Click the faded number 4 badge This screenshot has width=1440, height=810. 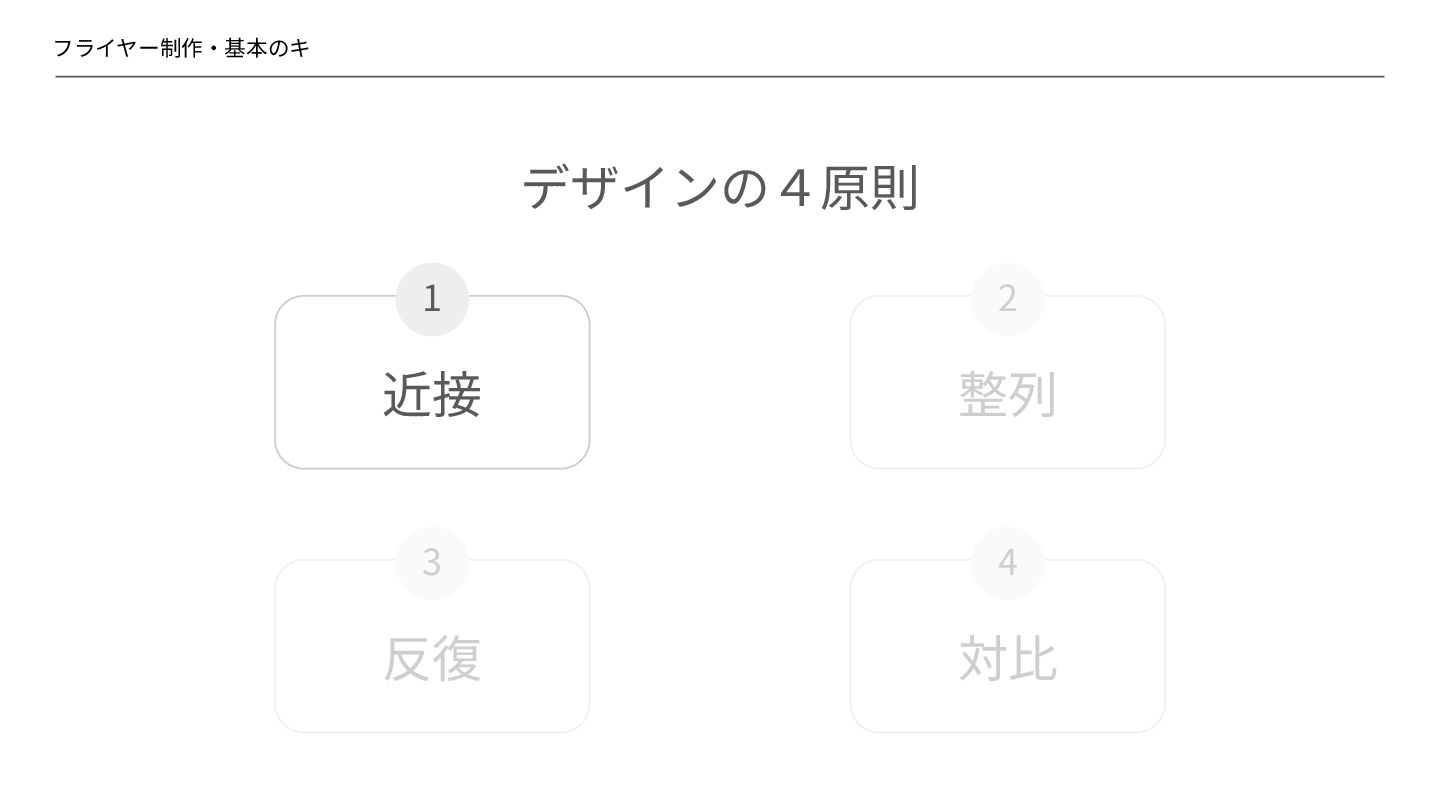1007,562
